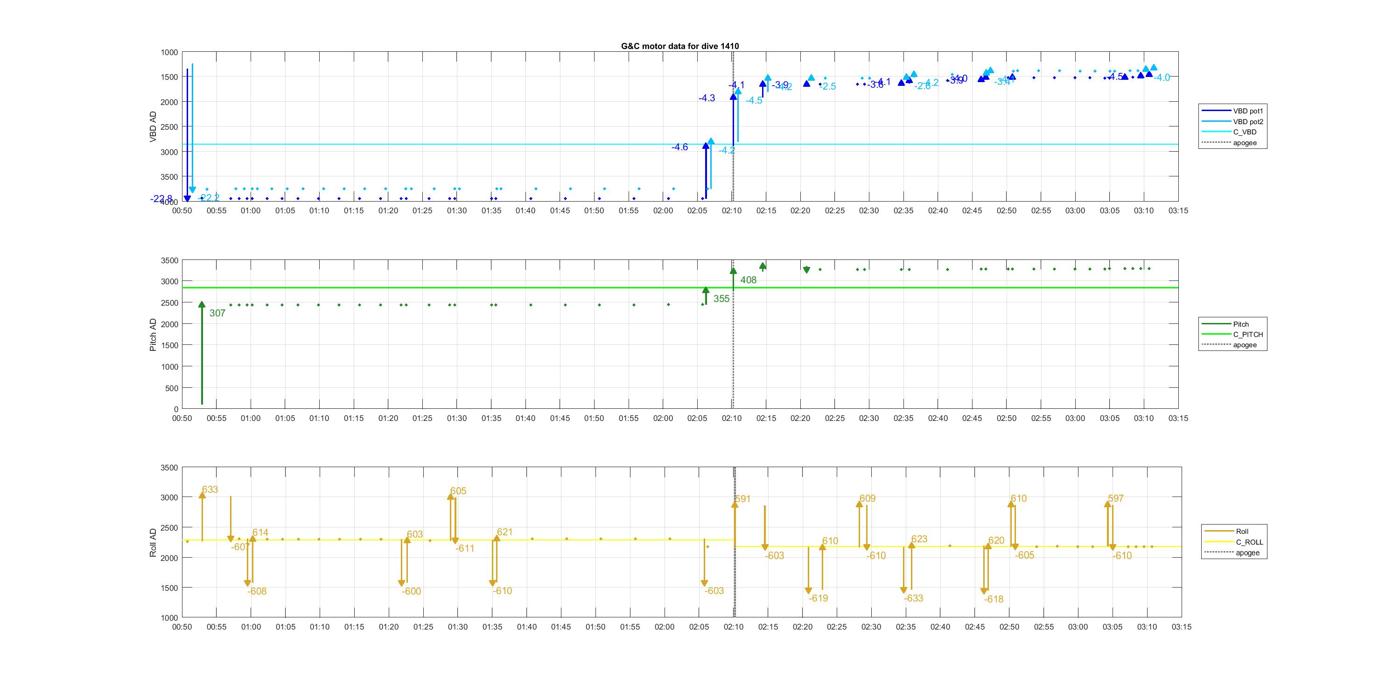Click the light-blue "-2.5" VBD label
The height and width of the screenshot is (693, 1400).
point(827,87)
